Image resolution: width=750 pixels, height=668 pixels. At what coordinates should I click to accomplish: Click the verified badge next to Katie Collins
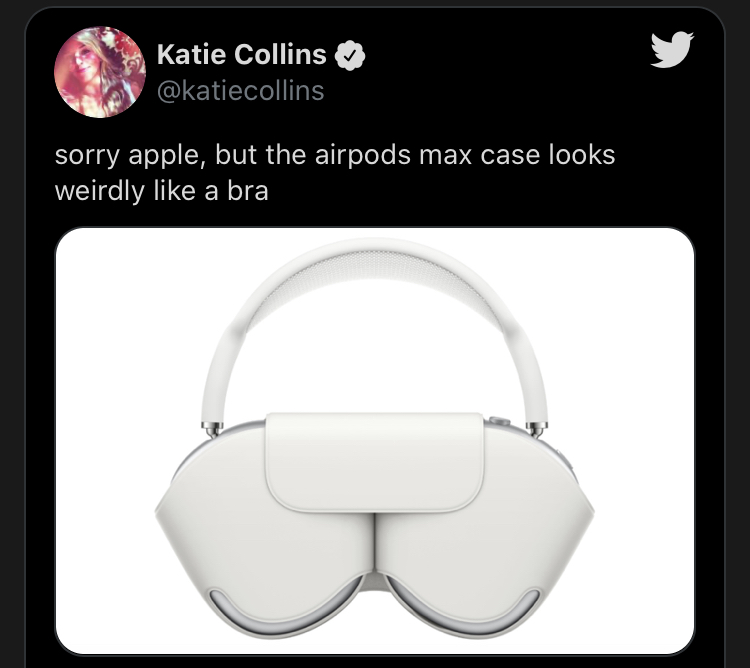coord(350,55)
